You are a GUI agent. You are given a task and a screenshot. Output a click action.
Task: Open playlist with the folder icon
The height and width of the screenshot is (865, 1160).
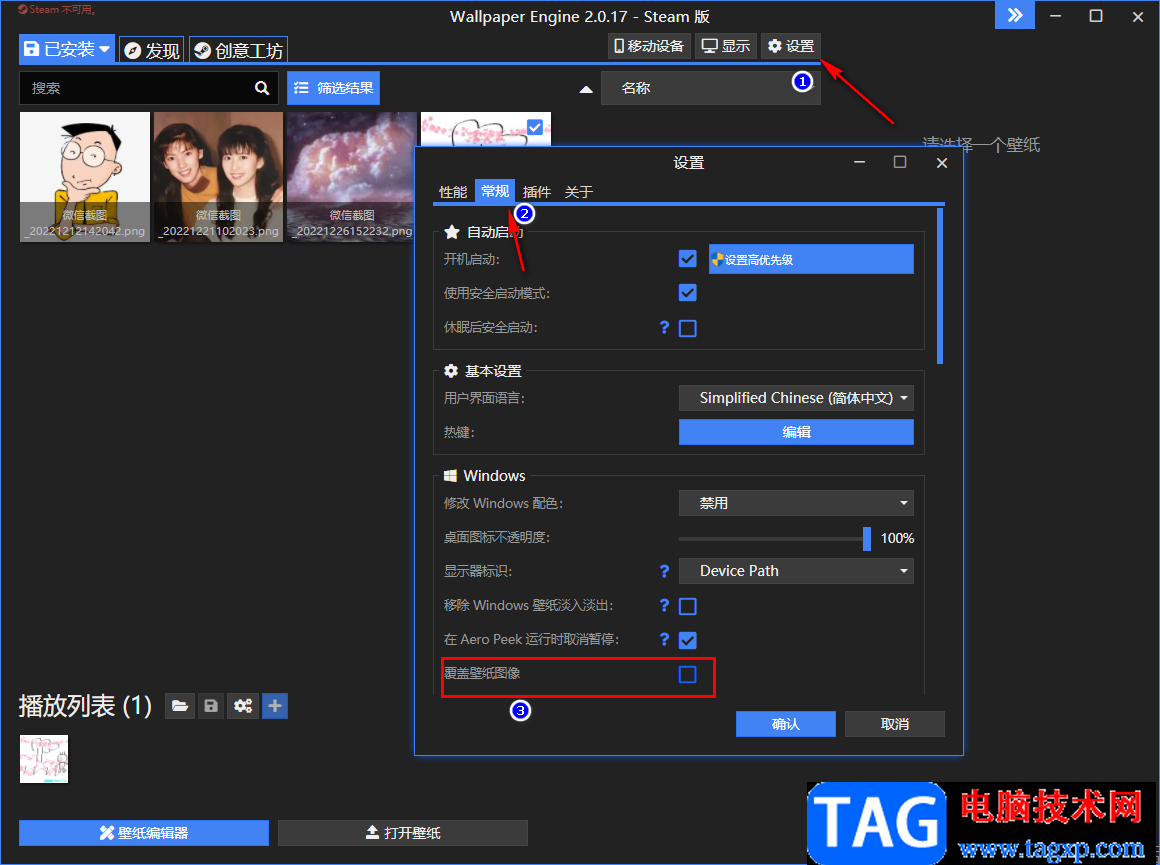pos(180,706)
